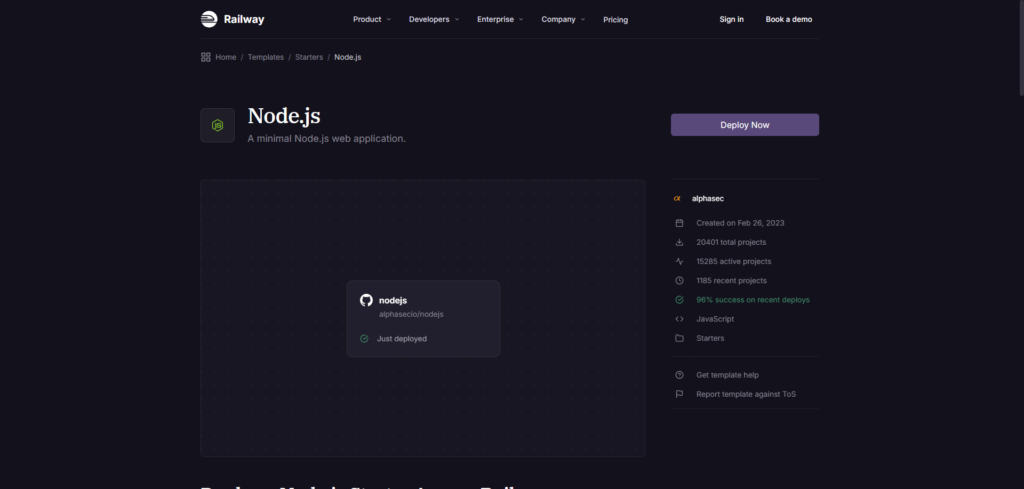Open the Product dropdown menu
Image resolution: width=1024 pixels, height=489 pixels.
click(x=372, y=20)
